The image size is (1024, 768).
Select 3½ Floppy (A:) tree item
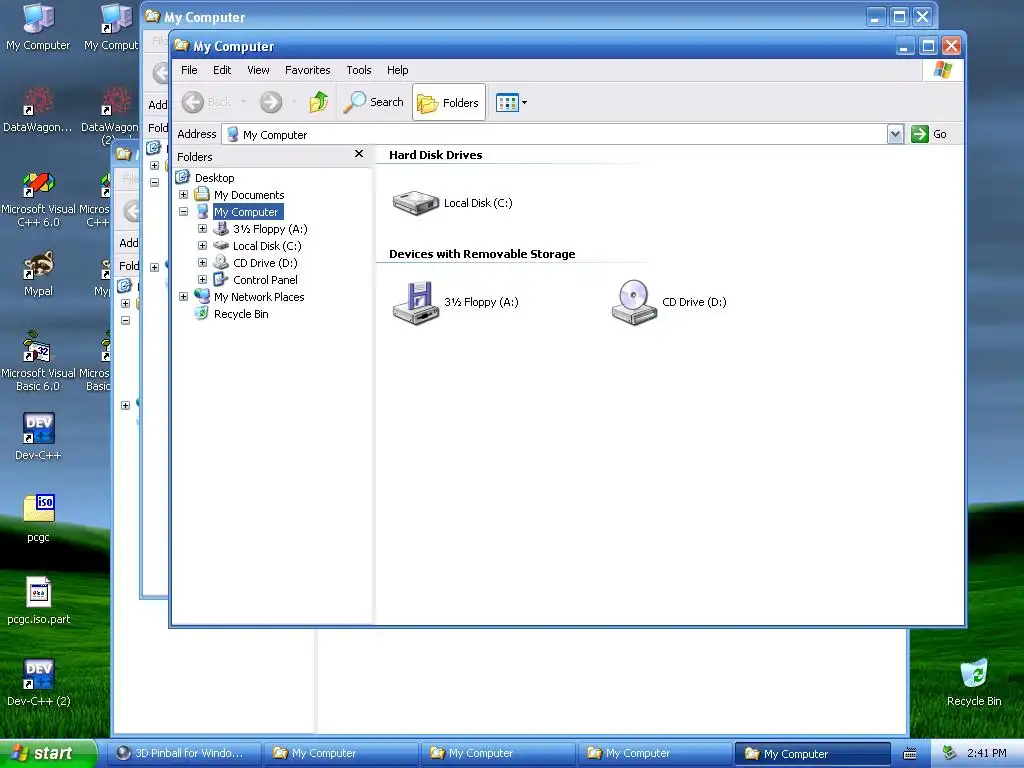270,229
